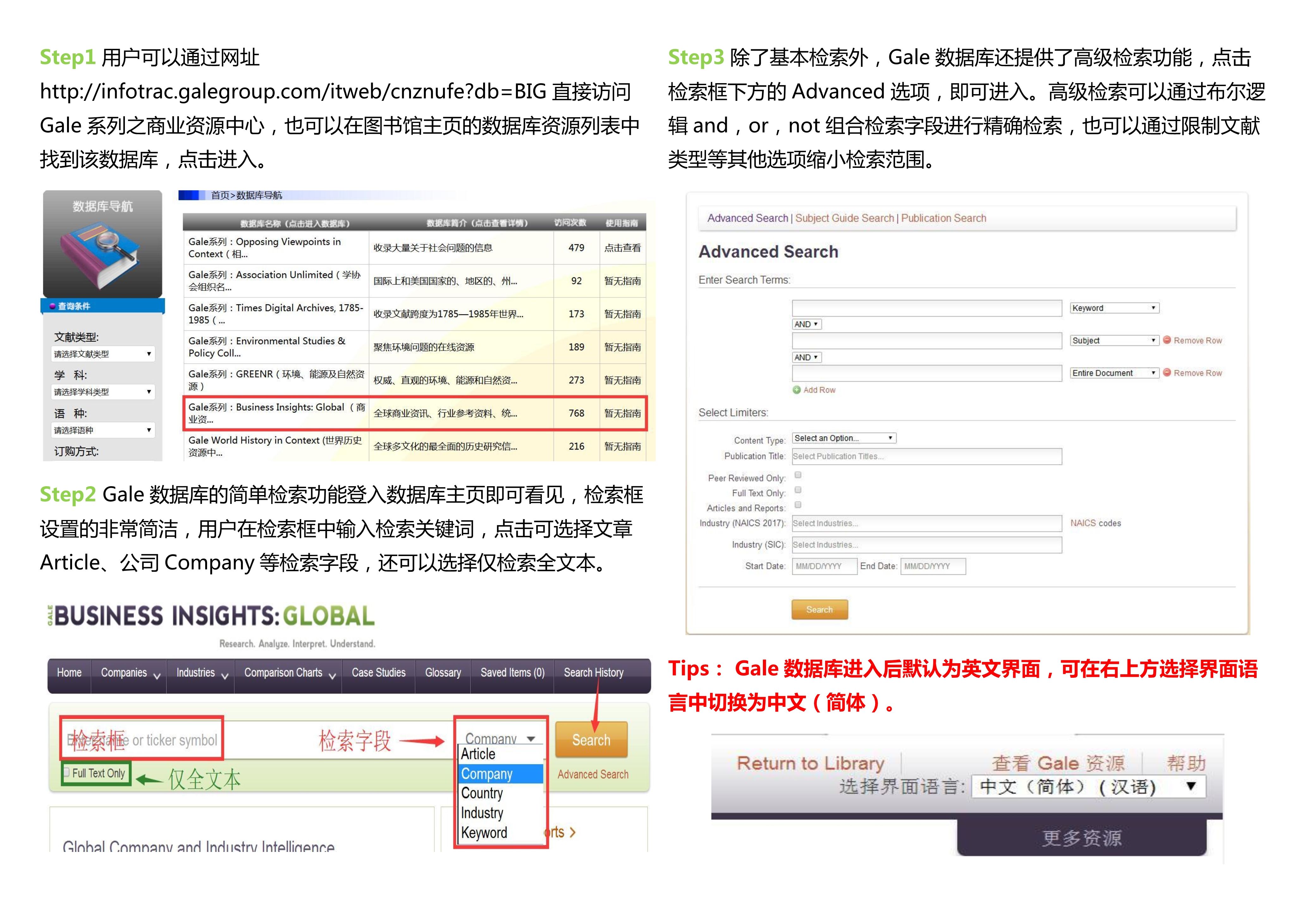1307x924 pixels.
Task: Open the Subject field dropdown
Action: pyautogui.click(x=1114, y=340)
